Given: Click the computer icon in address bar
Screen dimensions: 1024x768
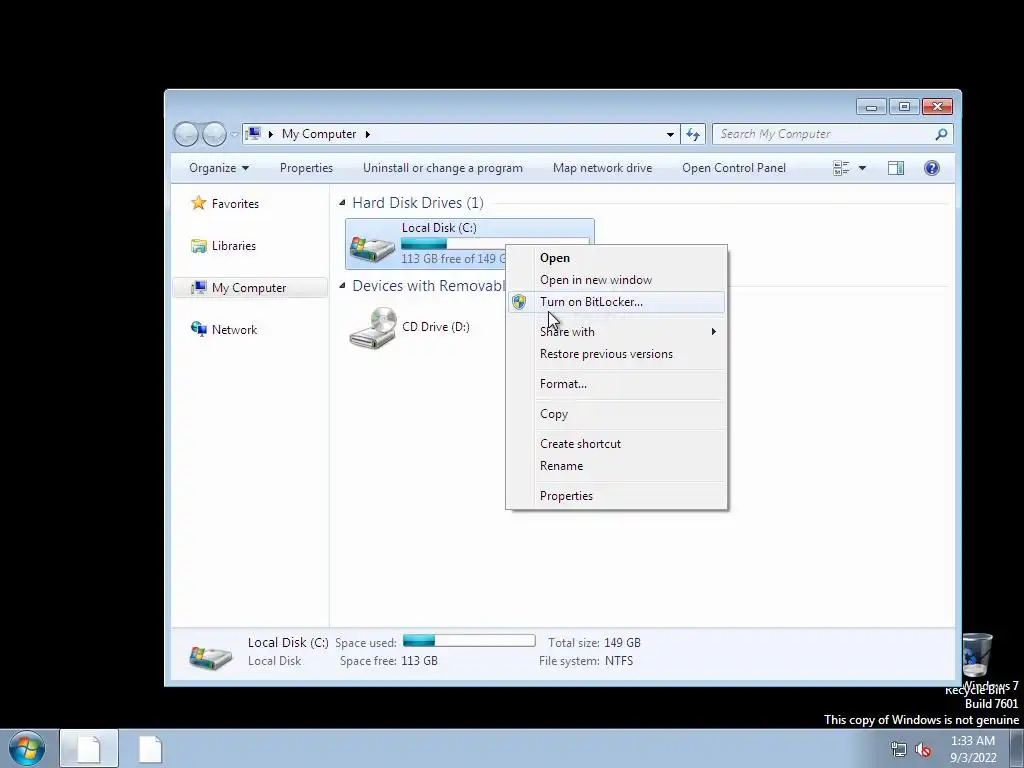Looking at the screenshot, I should (x=253, y=134).
